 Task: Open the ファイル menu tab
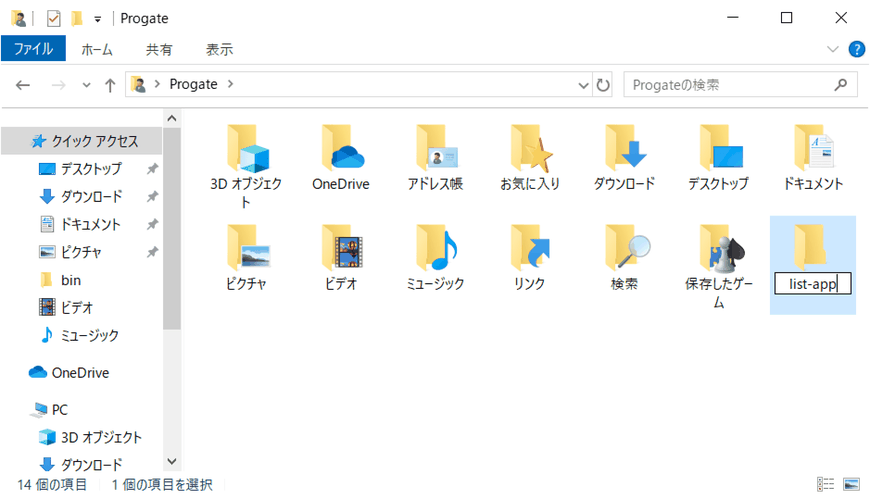click(x=33, y=49)
